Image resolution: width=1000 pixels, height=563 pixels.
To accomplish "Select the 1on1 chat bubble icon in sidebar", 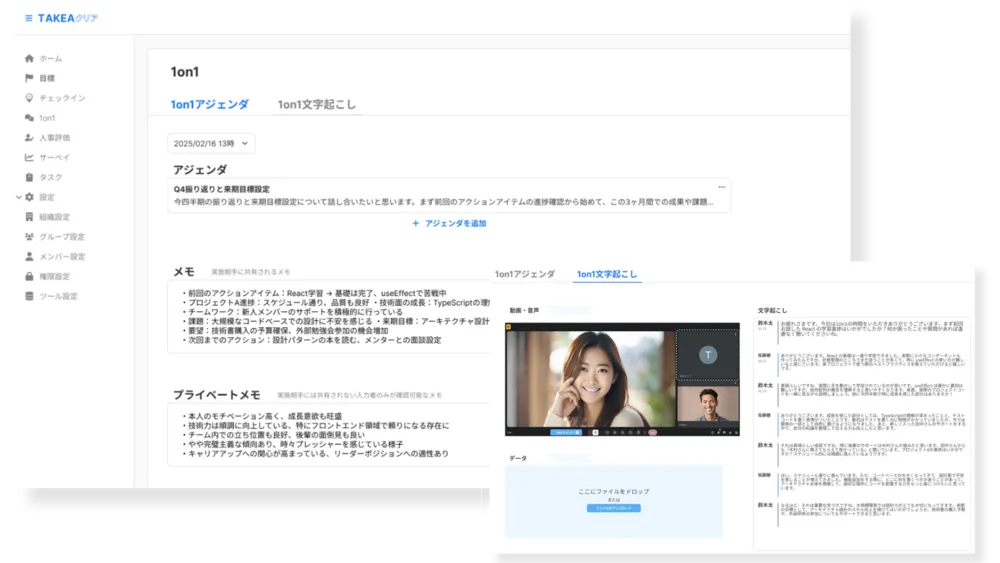I will tap(29, 118).
